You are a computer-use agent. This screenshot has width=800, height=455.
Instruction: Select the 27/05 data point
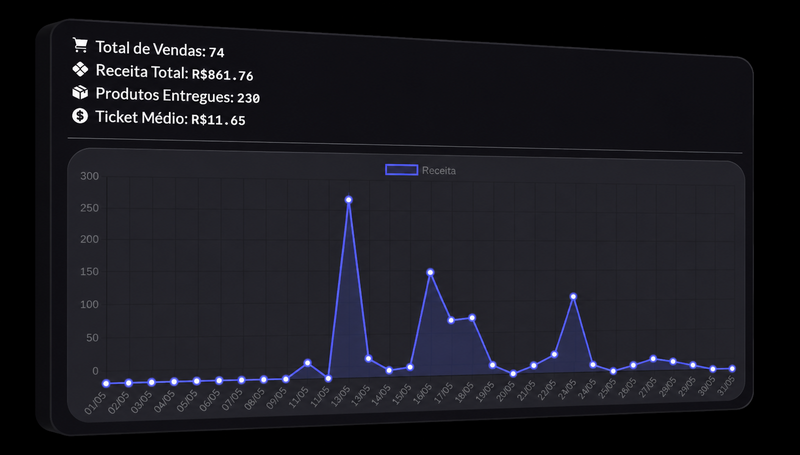653,359
